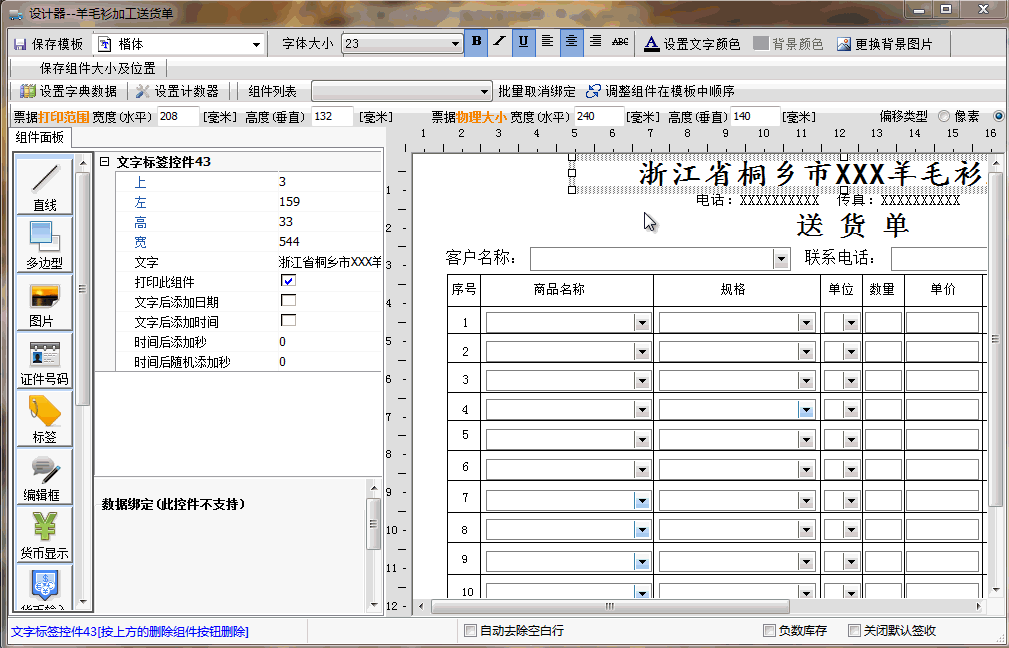The height and width of the screenshot is (648, 1009).
Task: Check the 自动去除空白行 checkbox
Action: point(470,631)
